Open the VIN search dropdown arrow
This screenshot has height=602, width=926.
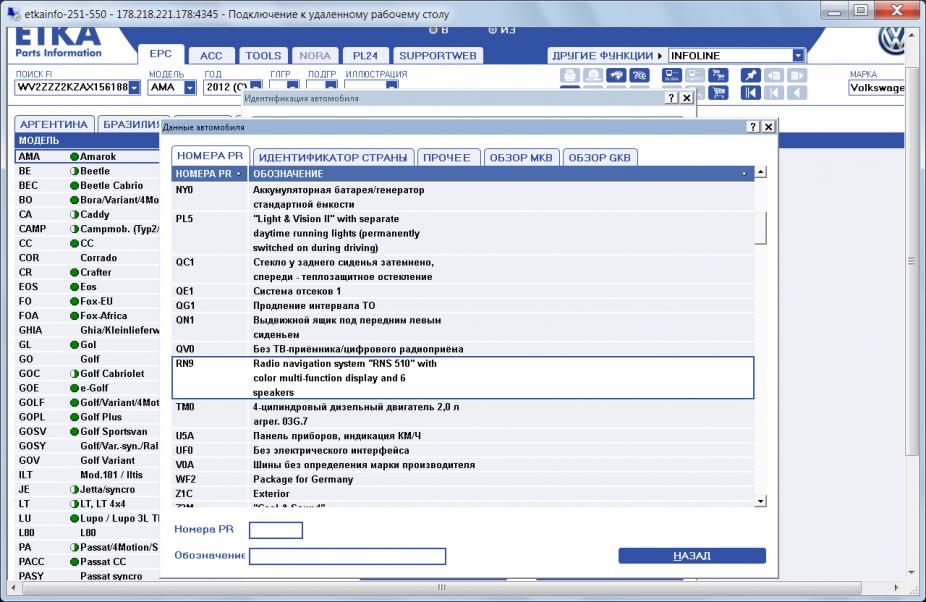point(135,87)
